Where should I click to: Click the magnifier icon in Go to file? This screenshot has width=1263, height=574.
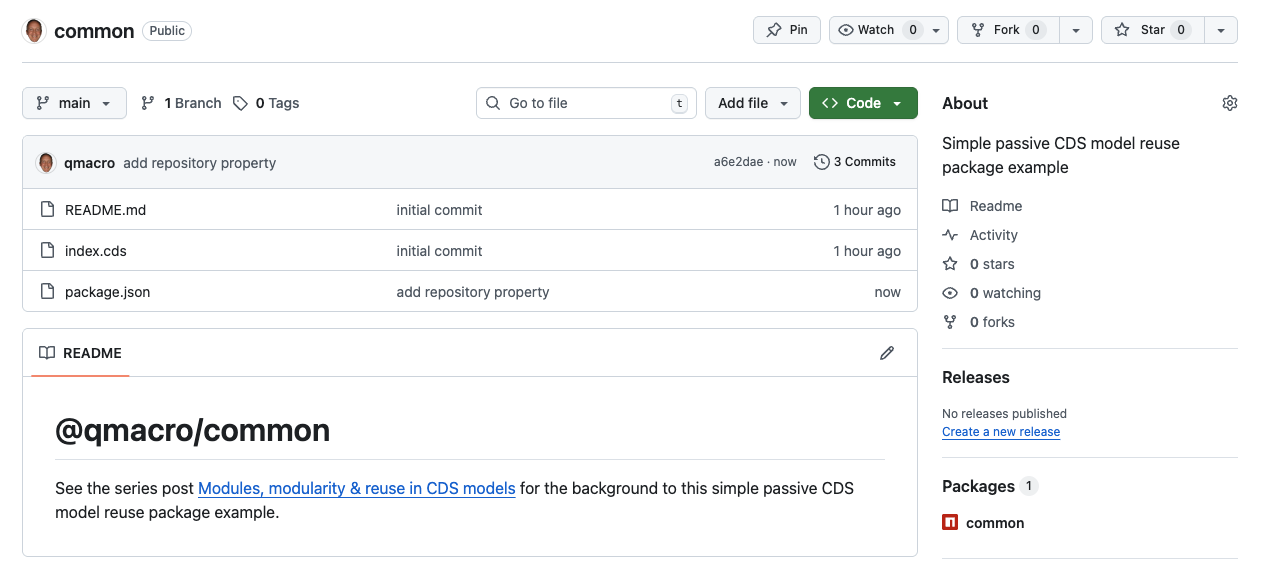493,103
